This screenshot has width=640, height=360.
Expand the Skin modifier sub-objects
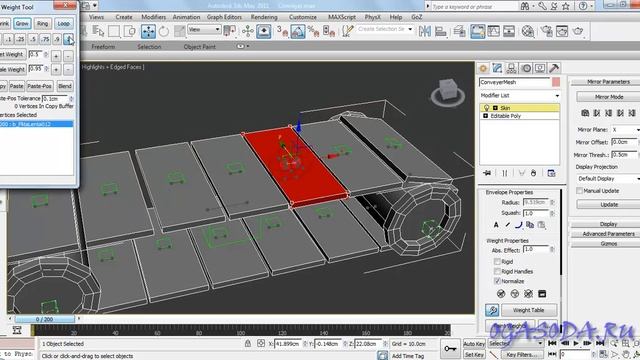pos(495,108)
